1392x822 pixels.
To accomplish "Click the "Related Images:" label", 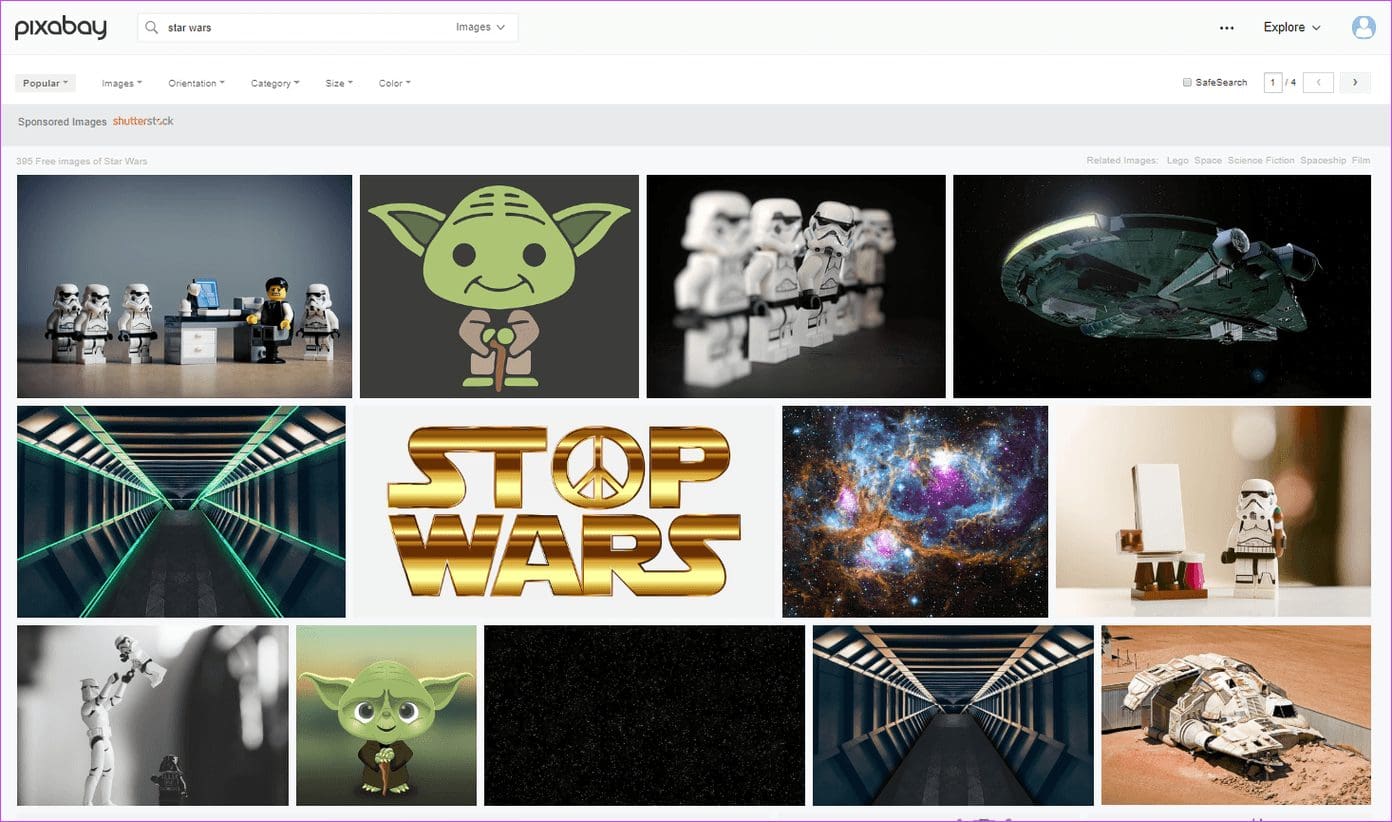I will (x=1123, y=160).
